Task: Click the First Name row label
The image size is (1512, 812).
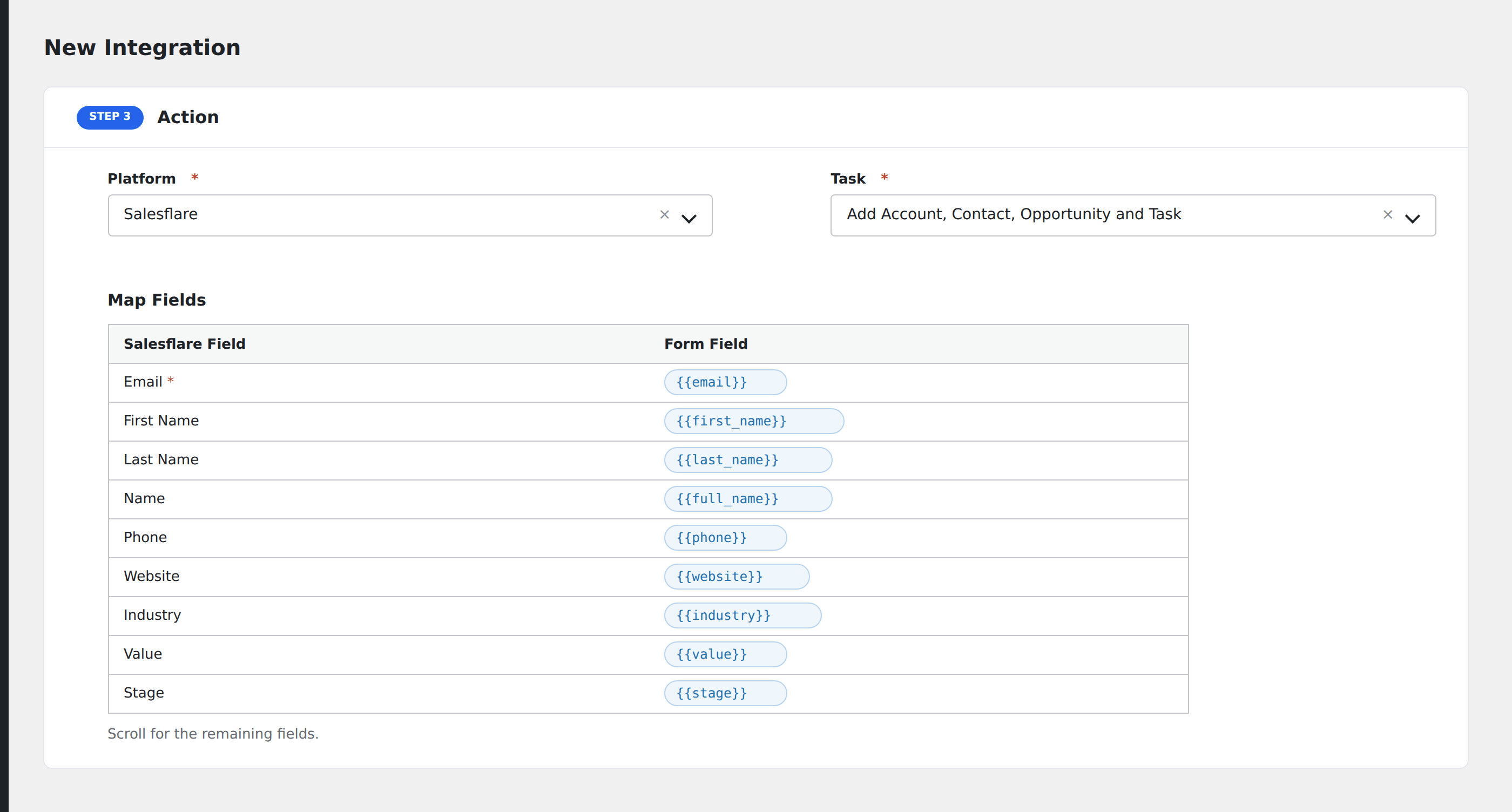Action: point(161,421)
